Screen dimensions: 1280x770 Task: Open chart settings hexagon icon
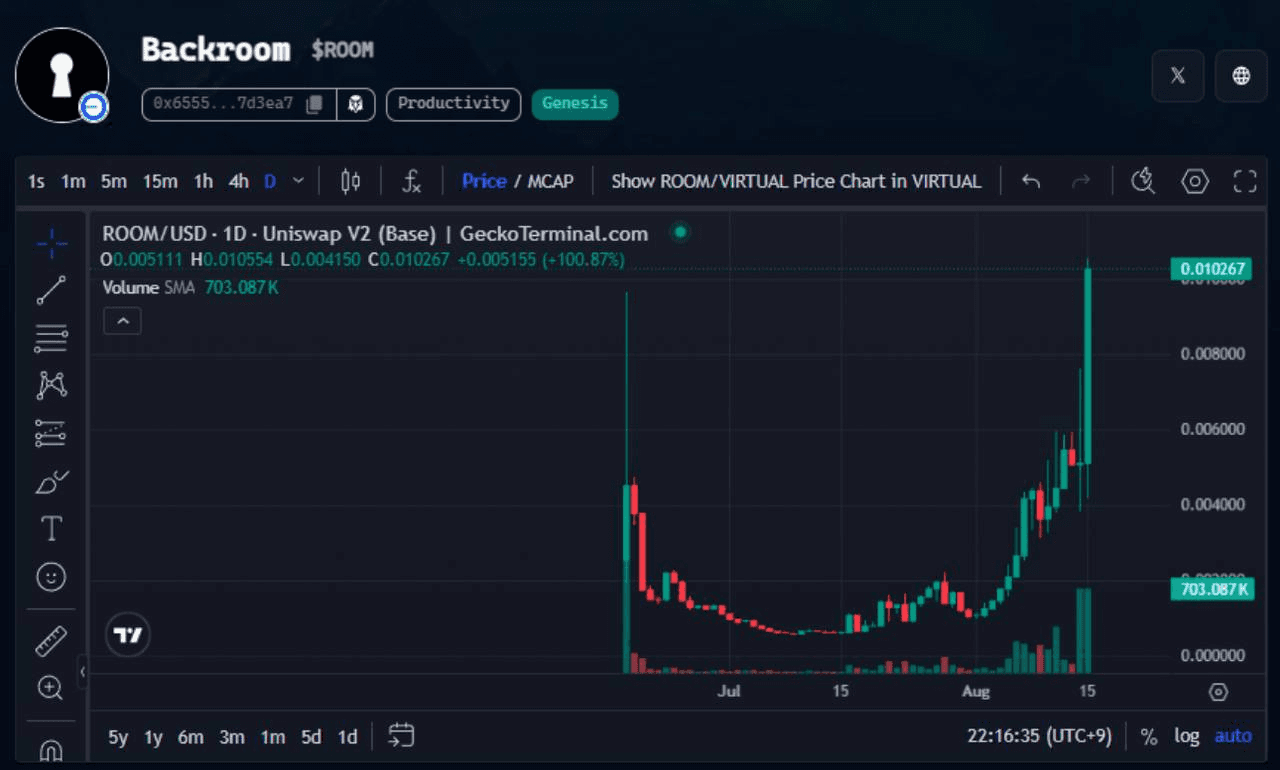[1195, 181]
